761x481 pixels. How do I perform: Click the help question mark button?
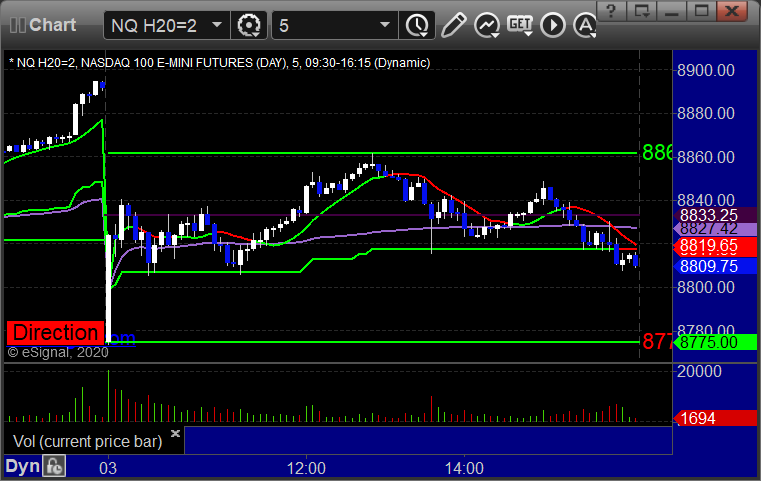[x=611, y=10]
